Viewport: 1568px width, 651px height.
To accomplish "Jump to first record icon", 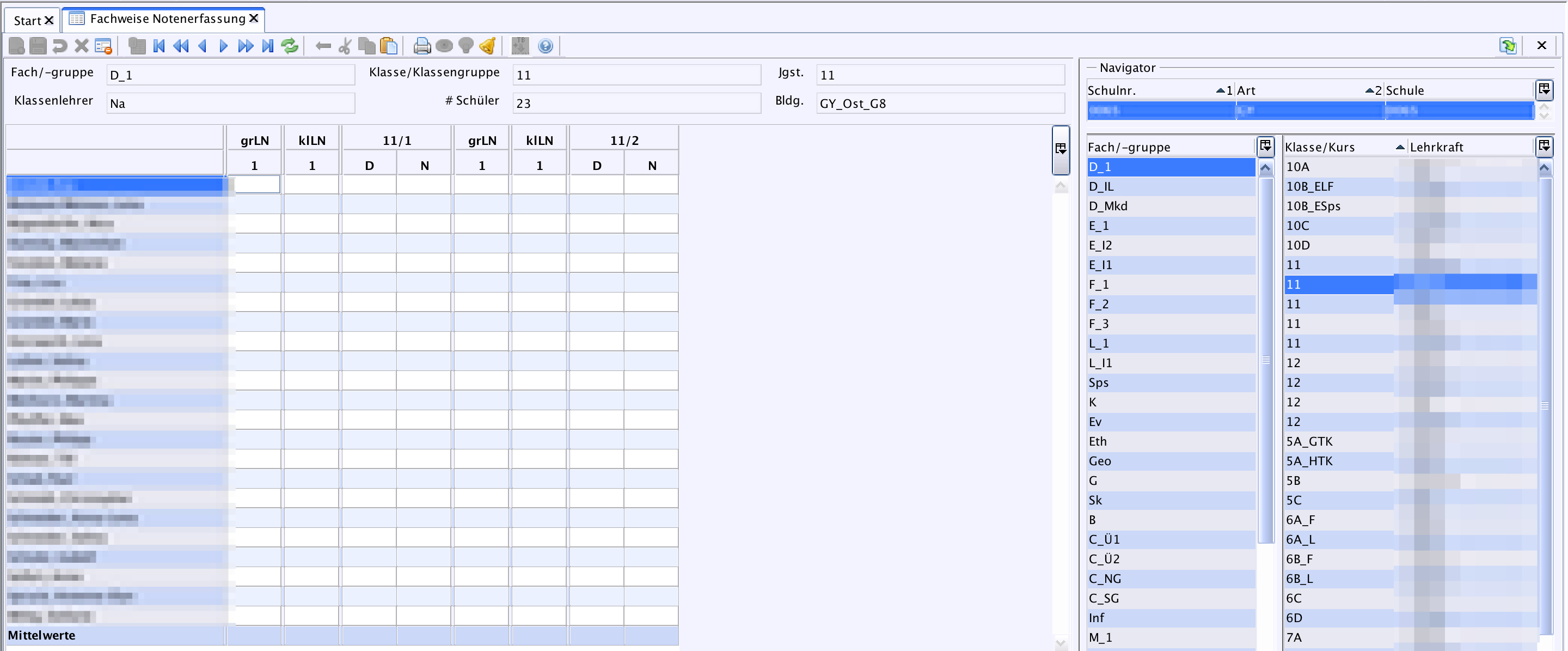I will pos(160,46).
